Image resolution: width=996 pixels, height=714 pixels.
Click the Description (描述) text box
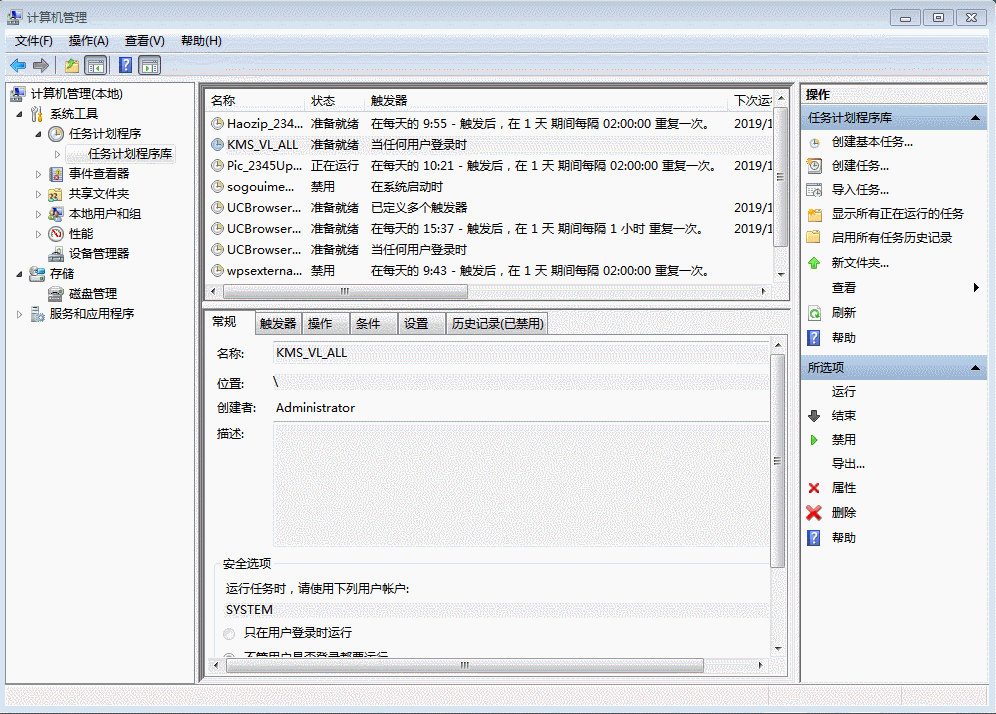pyautogui.click(x=521, y=485)
